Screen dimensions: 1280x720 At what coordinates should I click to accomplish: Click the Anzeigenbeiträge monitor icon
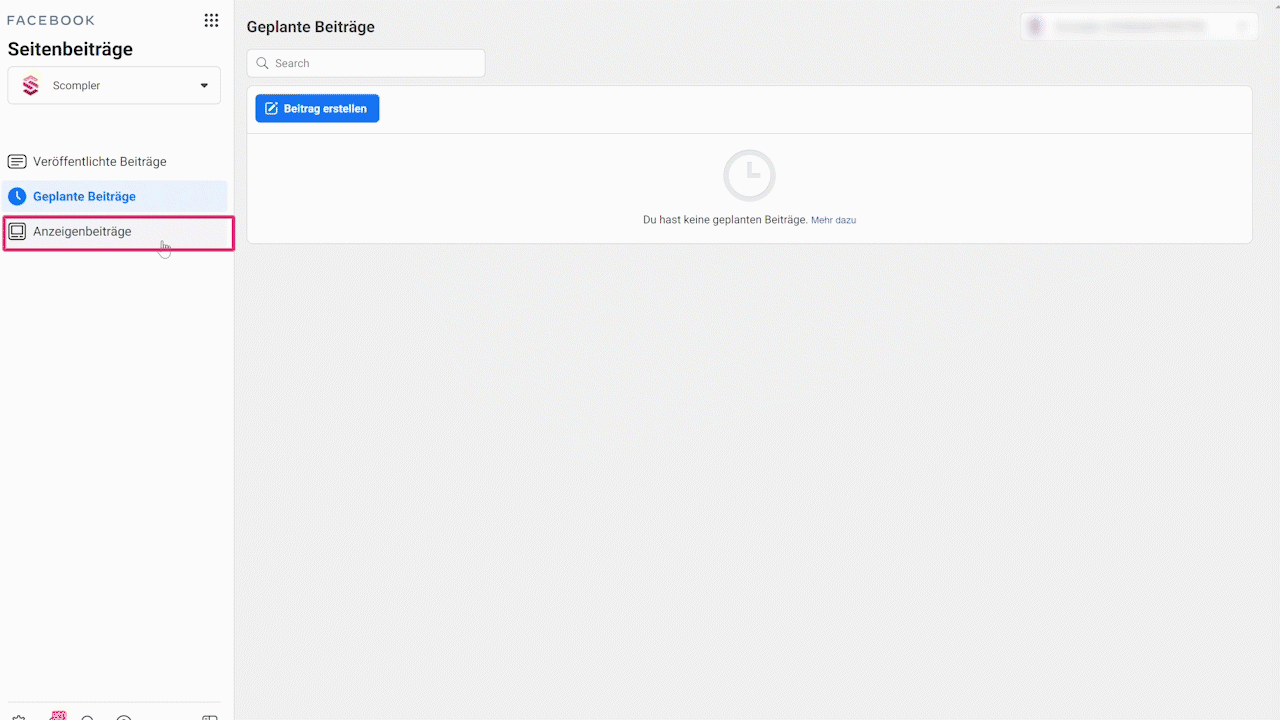pyautogui.click(x=17, y=232)
